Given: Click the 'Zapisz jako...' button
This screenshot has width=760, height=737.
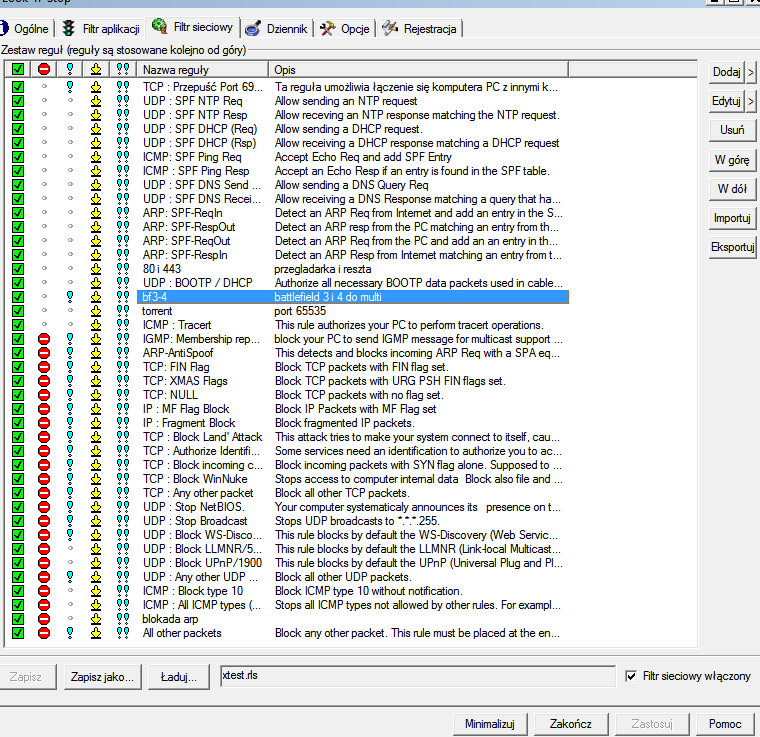Looking at the screenshot, I should 102,677.
